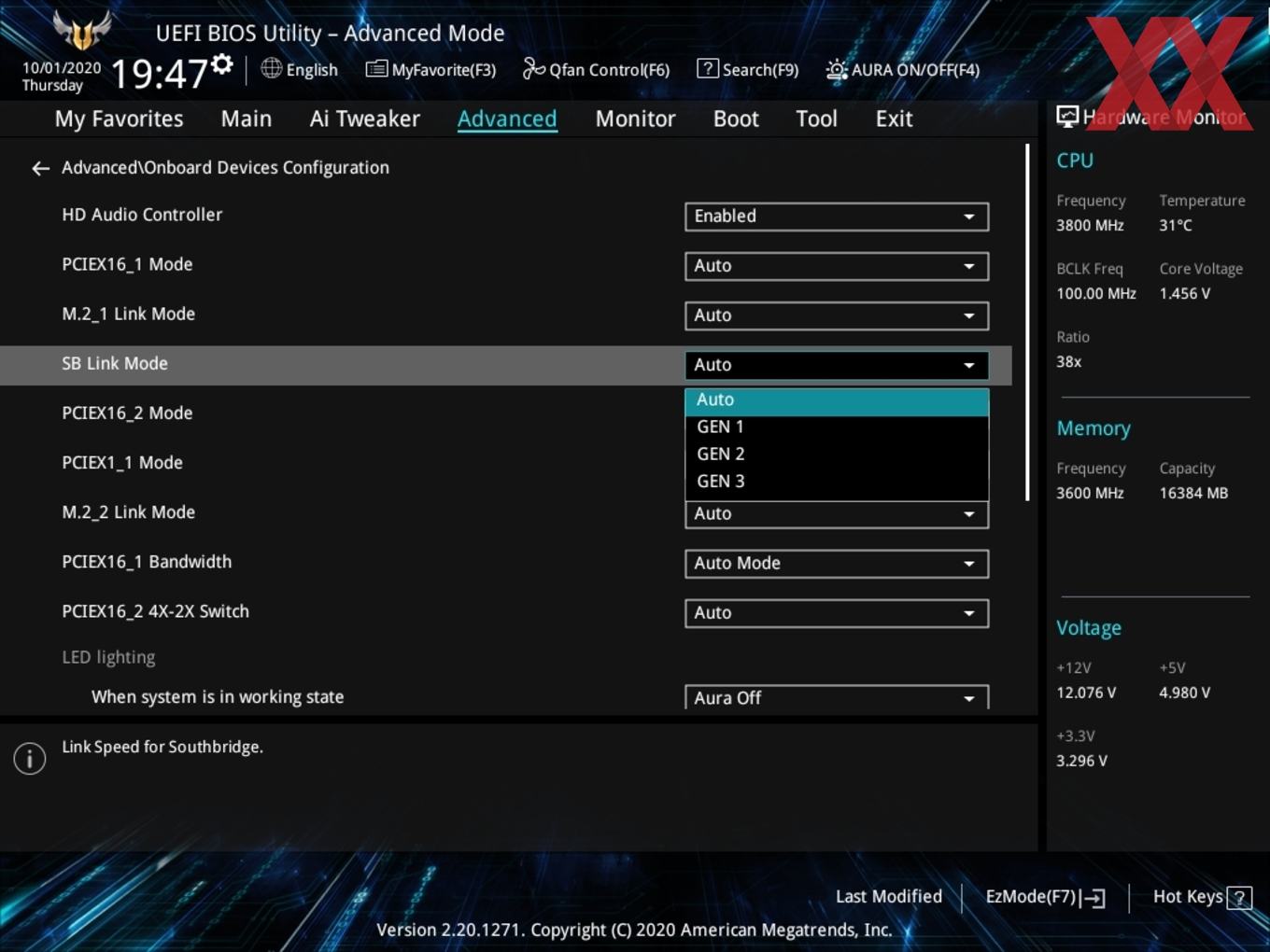Switch to the My Favorites tab
Image resolution: width=1270 pixels, height=952 pixels.
pyautogui.click(x=119, y=119)
